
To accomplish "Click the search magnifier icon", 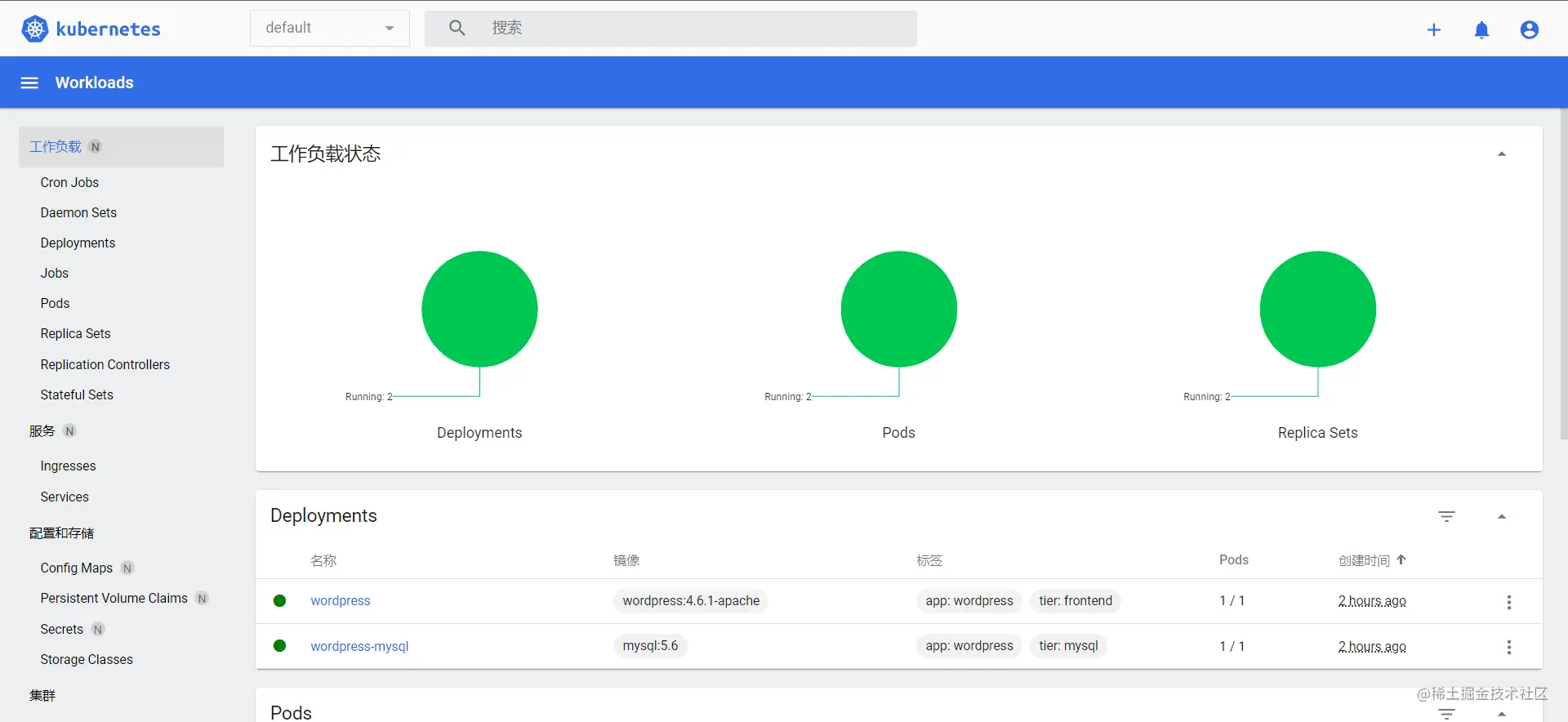I will (457, 29).
